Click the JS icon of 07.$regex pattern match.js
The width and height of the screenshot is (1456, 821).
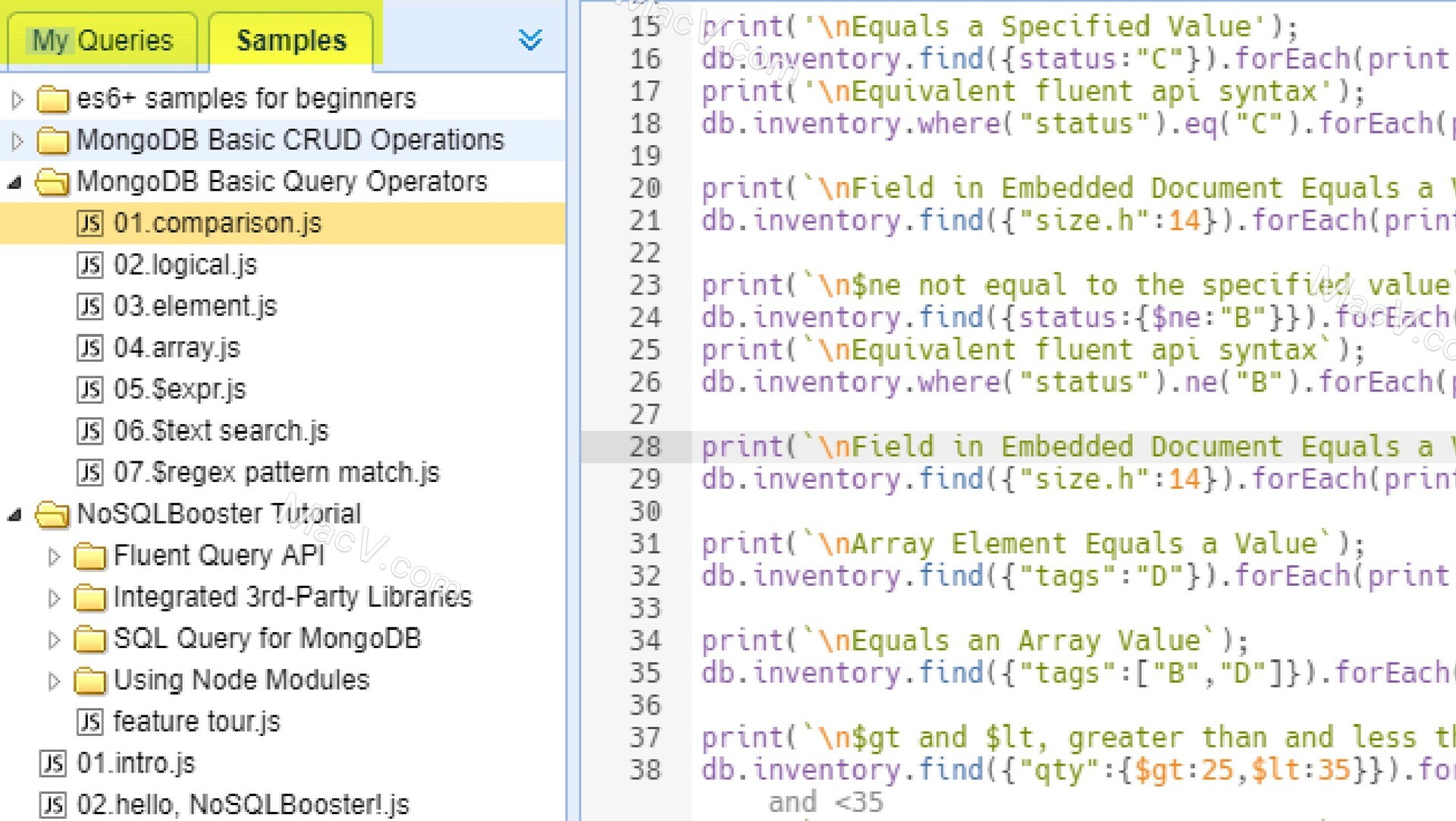point(89,473)
